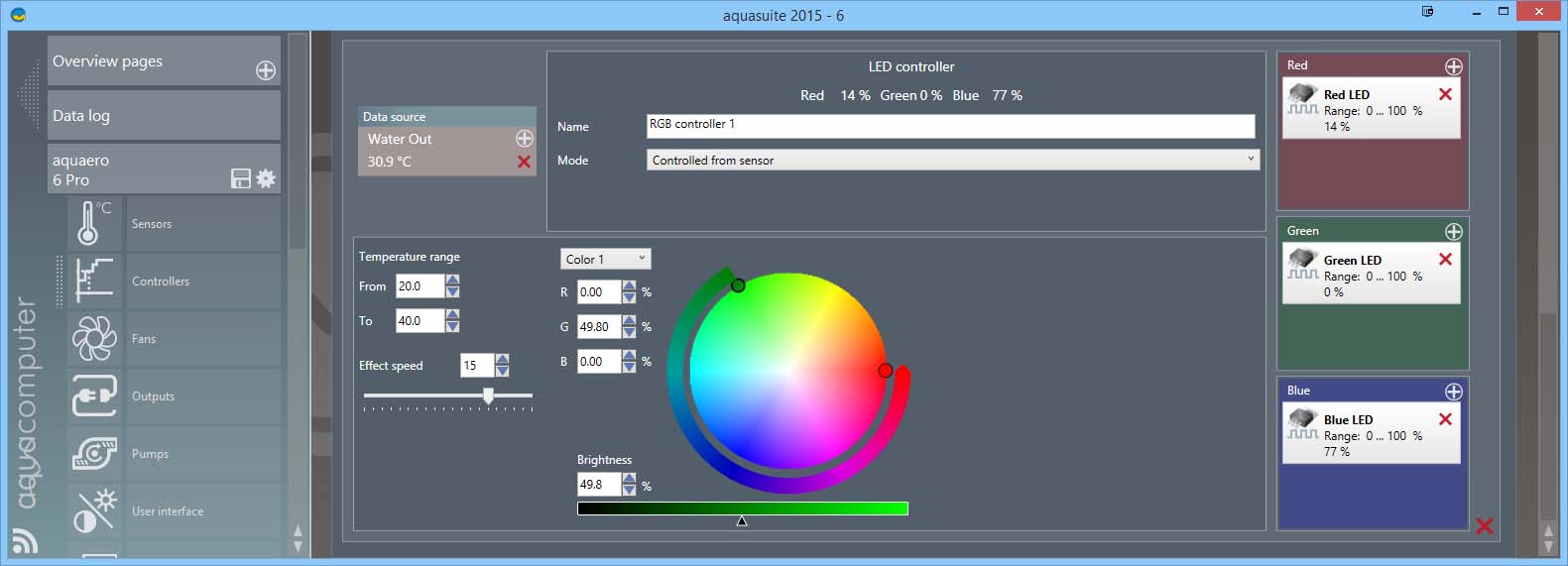Increase the From temperature value
This screenshot has width=1568, height=566.
453,281
